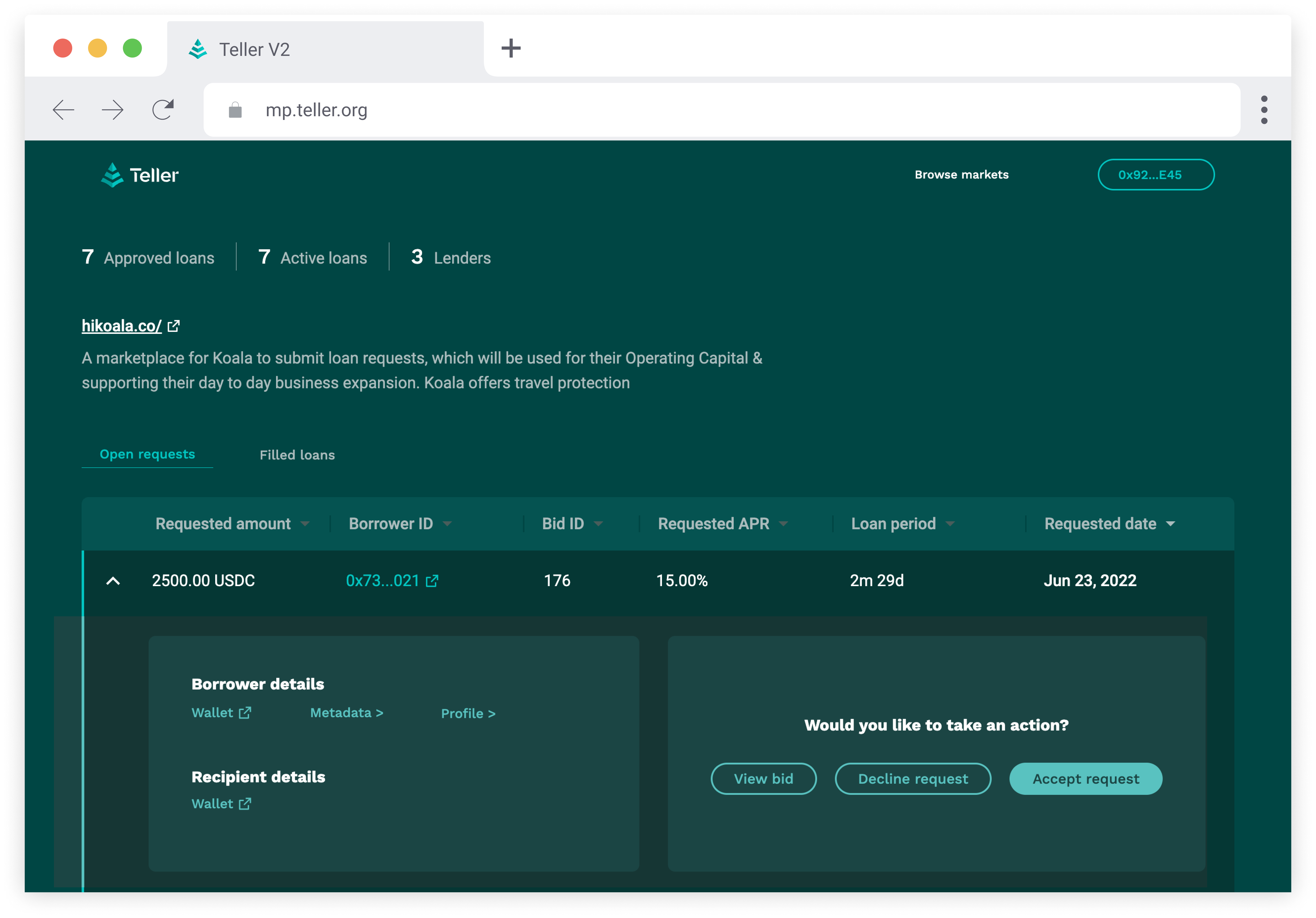Collapse the 2500.00 USDC row chevron
The width and height of the screenshot is (1316, 918).
click(x=113, y=581)
